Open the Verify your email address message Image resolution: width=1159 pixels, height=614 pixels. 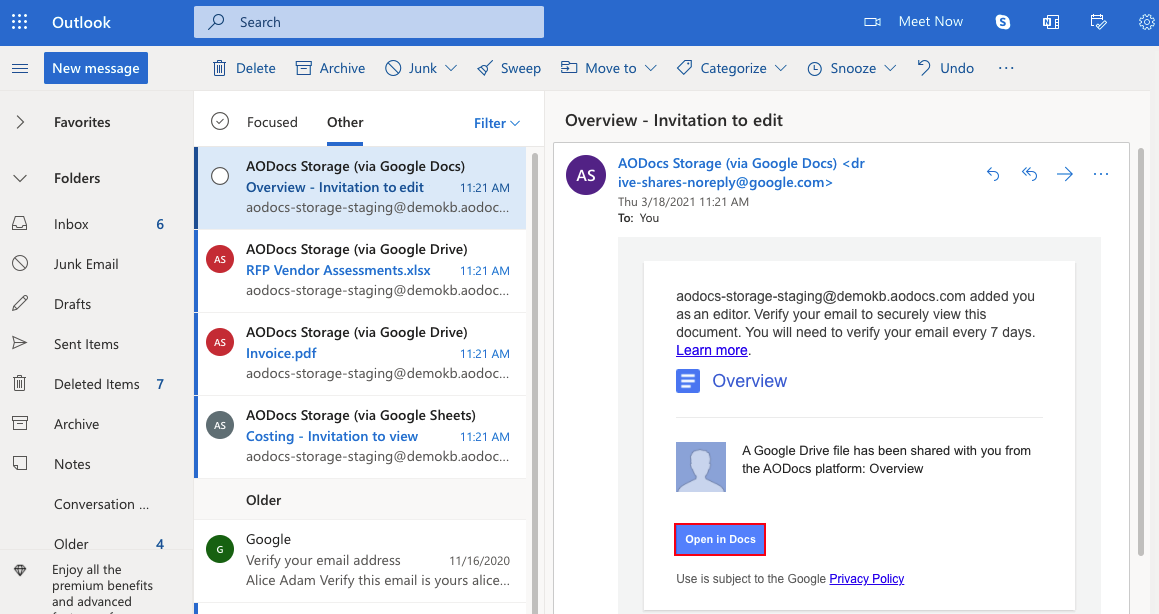[361, 560]
